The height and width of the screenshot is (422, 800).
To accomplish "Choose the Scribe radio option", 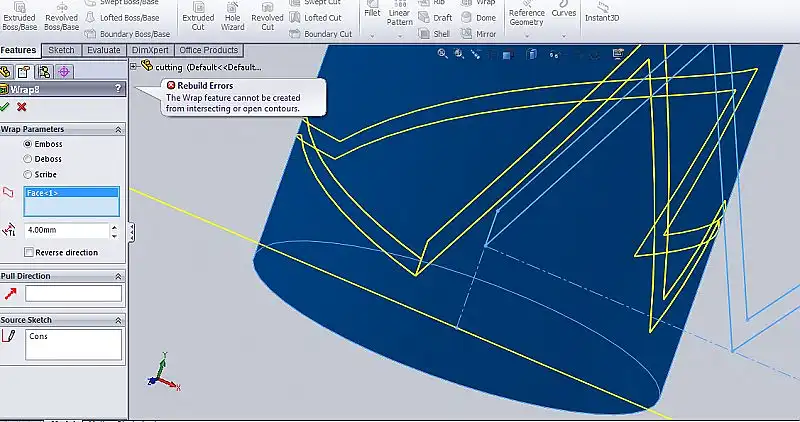I will click(x=27, y=174).
